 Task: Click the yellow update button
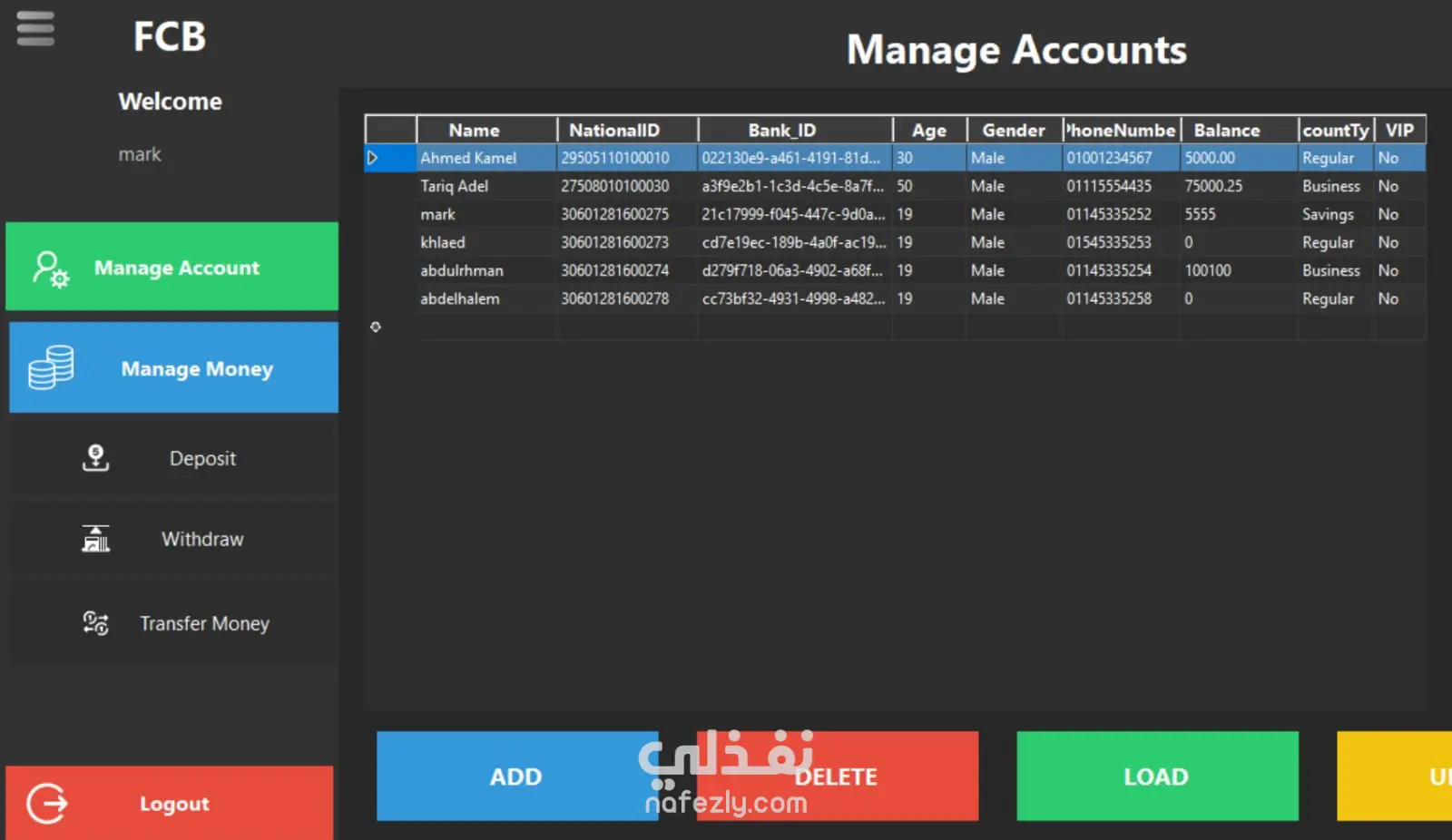1394,777
